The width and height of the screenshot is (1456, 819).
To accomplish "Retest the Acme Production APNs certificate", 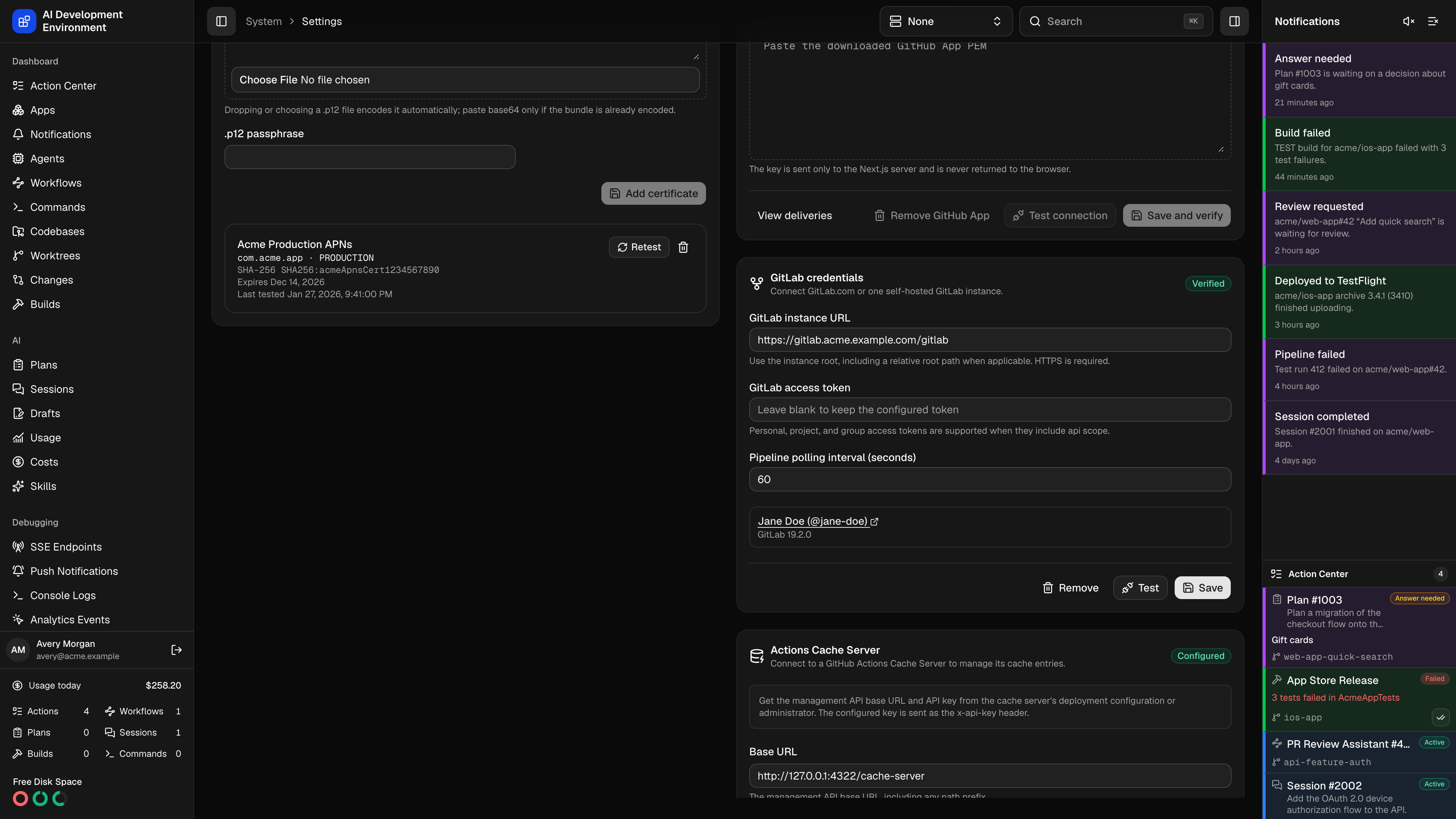I will [x=639, y=247].
